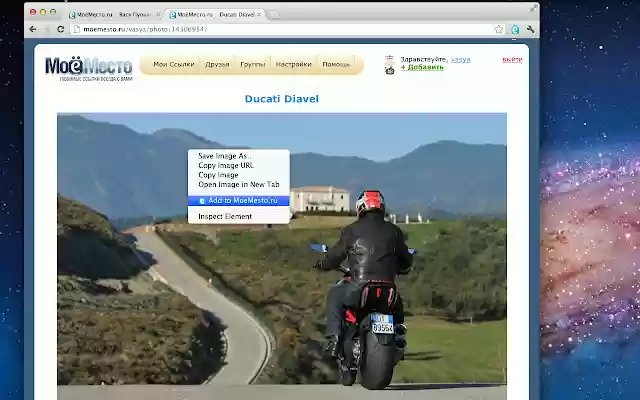Click the user avatar icon in the header
This screenshot has width=640, height=400.
tap(390, 64)
